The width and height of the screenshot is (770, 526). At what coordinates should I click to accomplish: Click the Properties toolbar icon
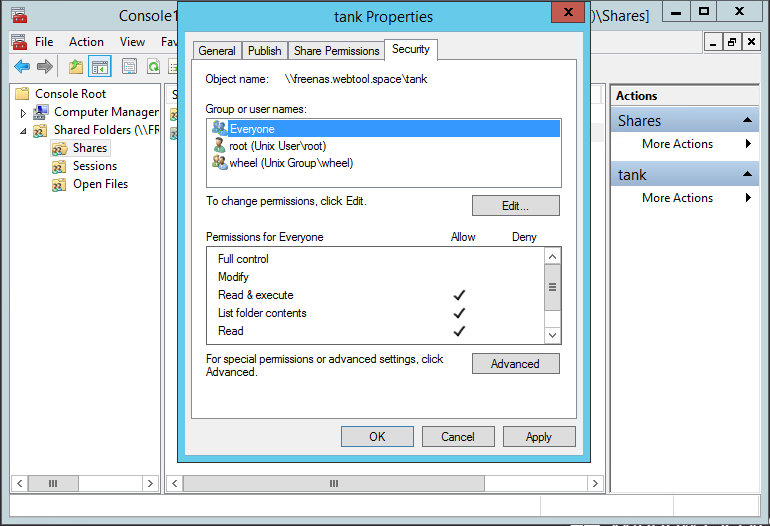point(130,66)
